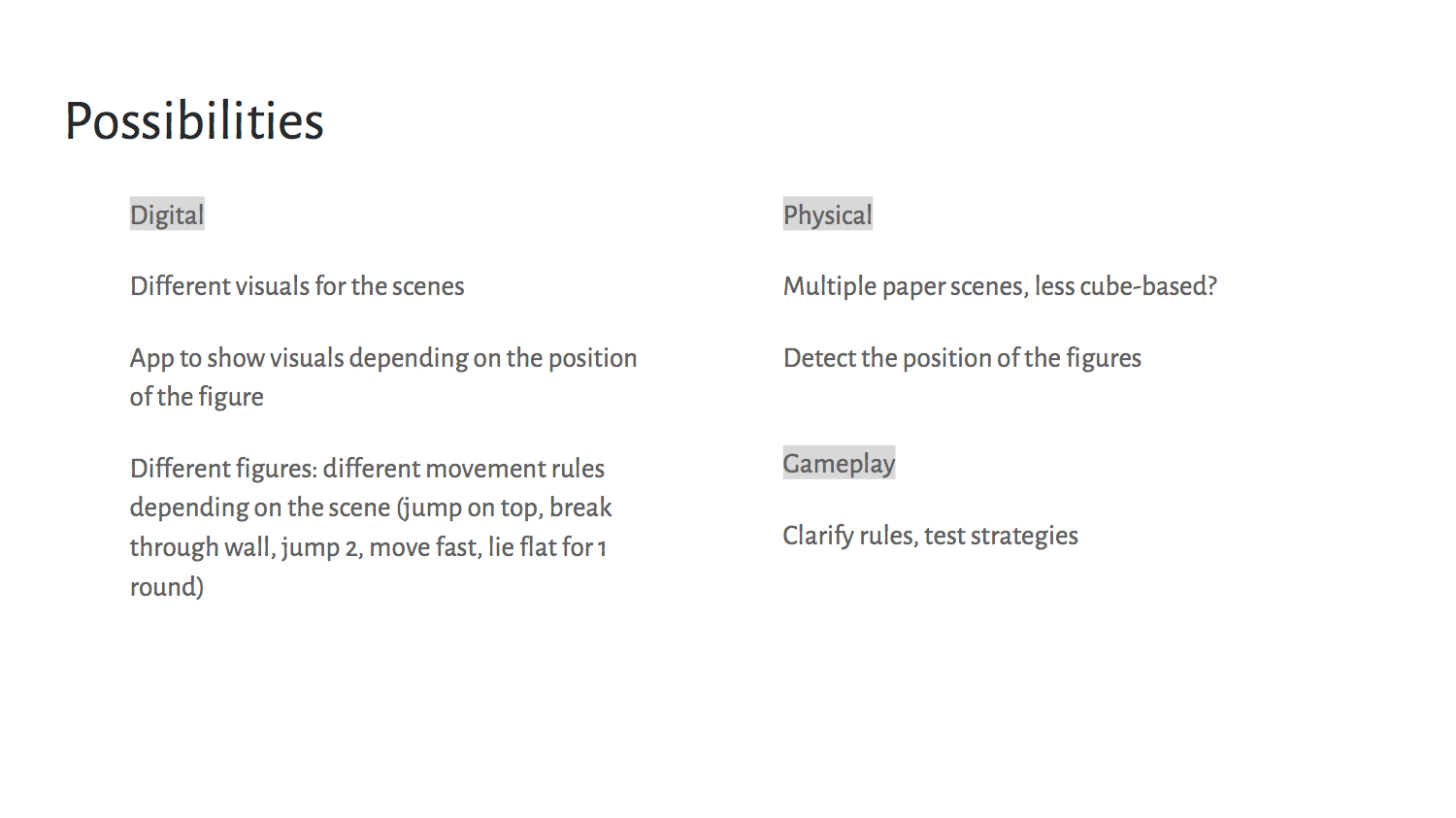Screen dimensions: 1456x818
Task: Click the word 'round)' in last line
Action: [x=167, y=587]
